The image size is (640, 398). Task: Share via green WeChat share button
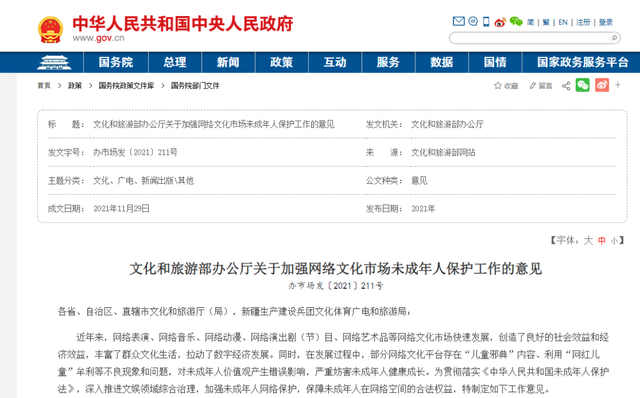(x=583, y=85)
